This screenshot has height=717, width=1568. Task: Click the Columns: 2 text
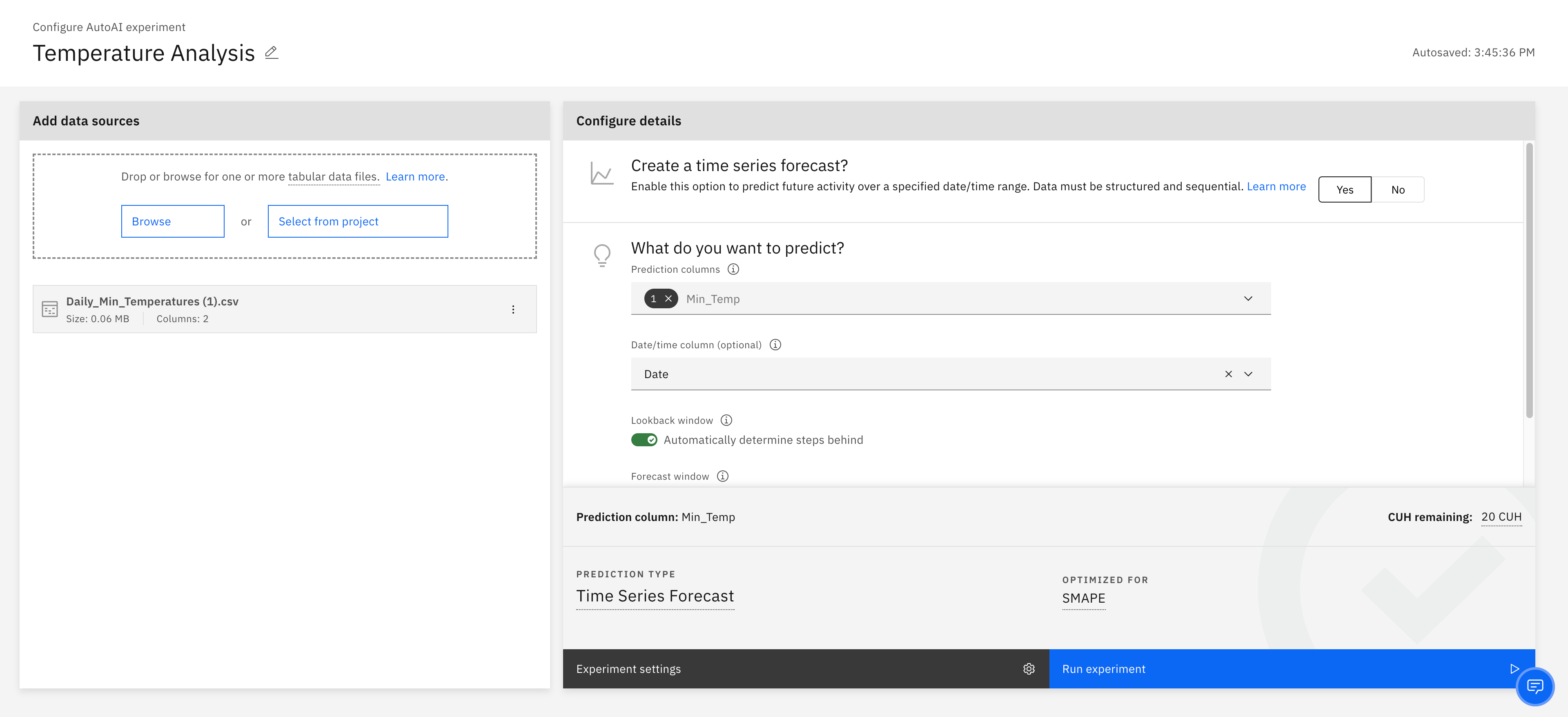point(182,318)
